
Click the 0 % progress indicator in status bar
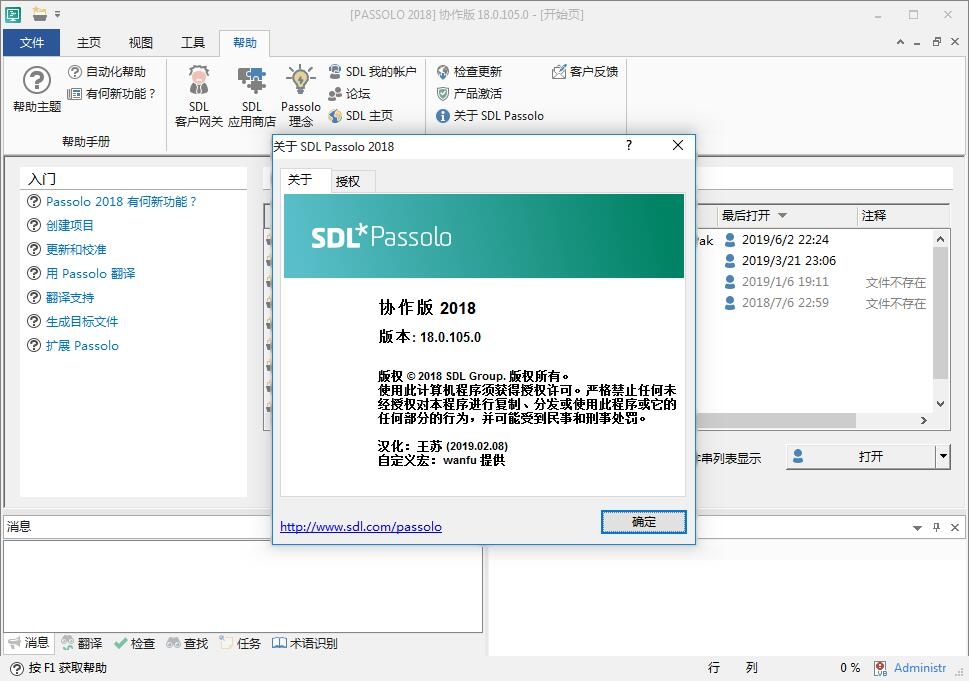tap(850, 668)
